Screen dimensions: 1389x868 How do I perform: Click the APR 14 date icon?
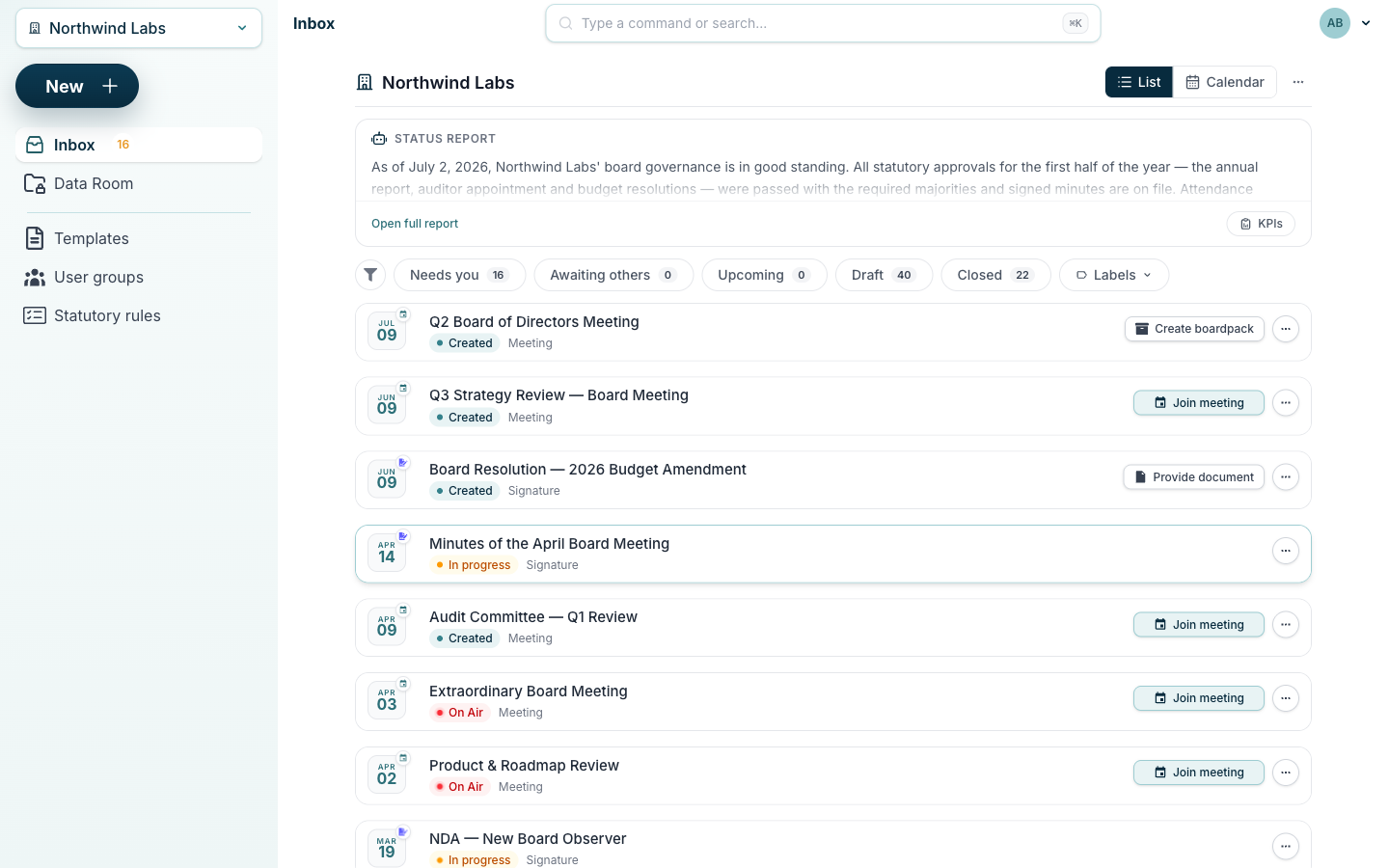click(387, 553)
